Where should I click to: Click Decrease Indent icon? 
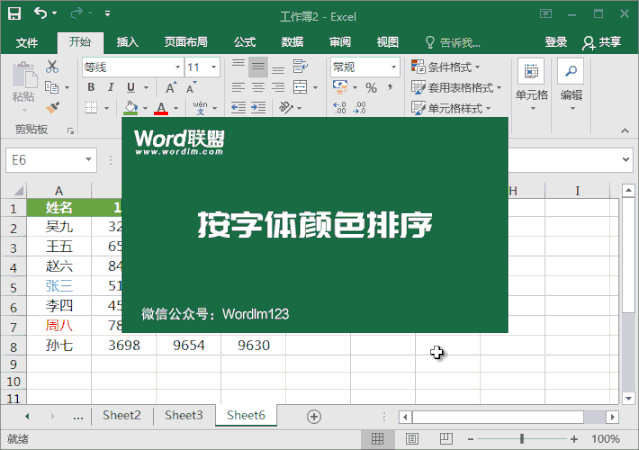[238, 108]
